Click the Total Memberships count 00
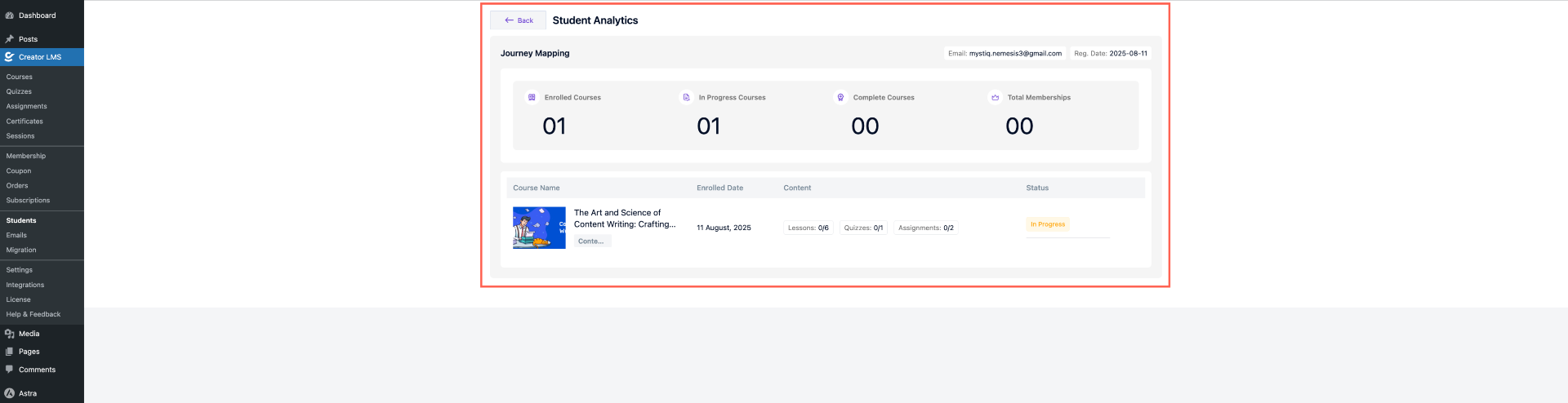The width and height of the screenshot is (1568, 403). (x=1019, y=126)
